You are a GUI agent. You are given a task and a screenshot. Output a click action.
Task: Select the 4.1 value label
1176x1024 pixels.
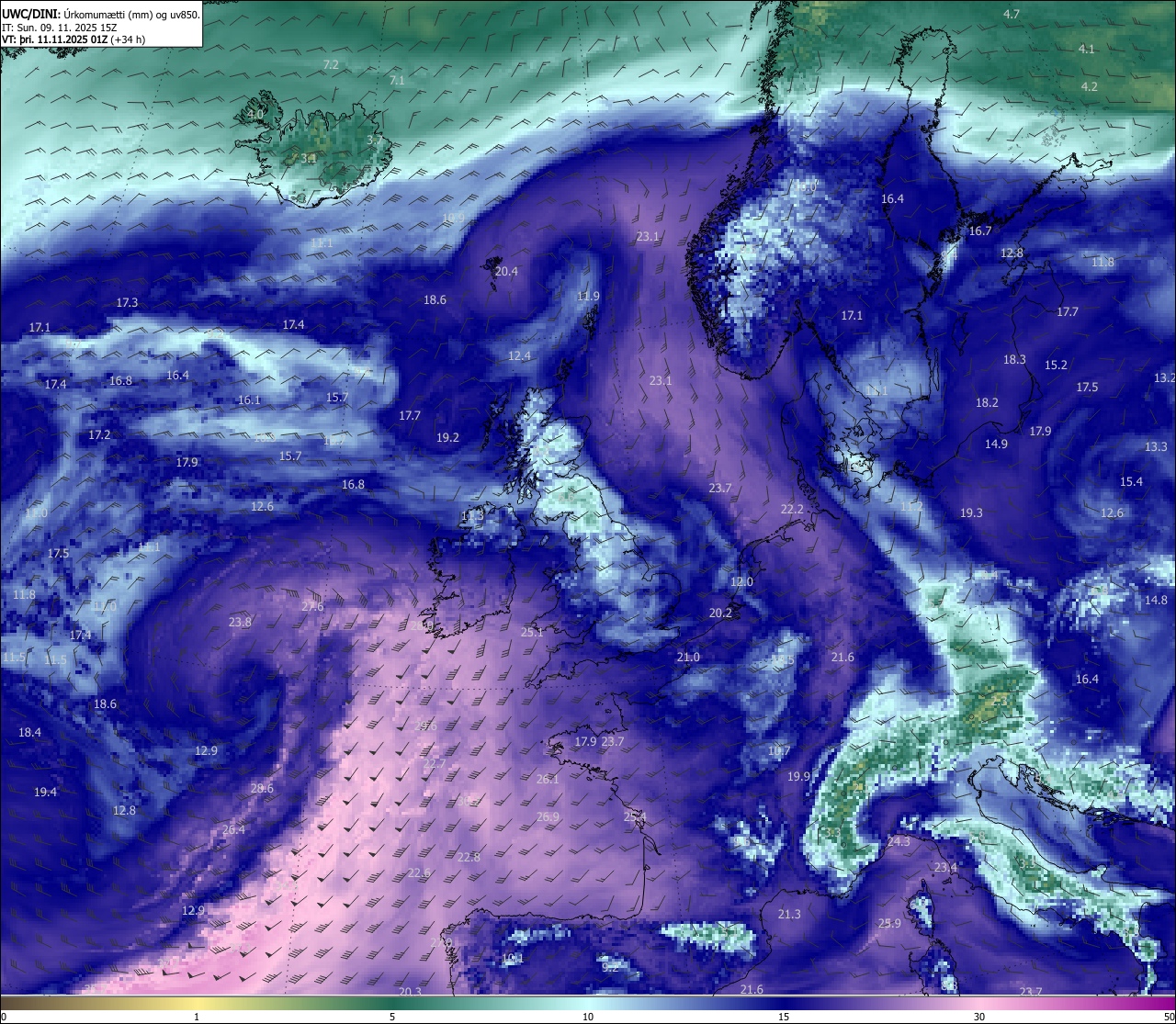[x=1087, y=49]
